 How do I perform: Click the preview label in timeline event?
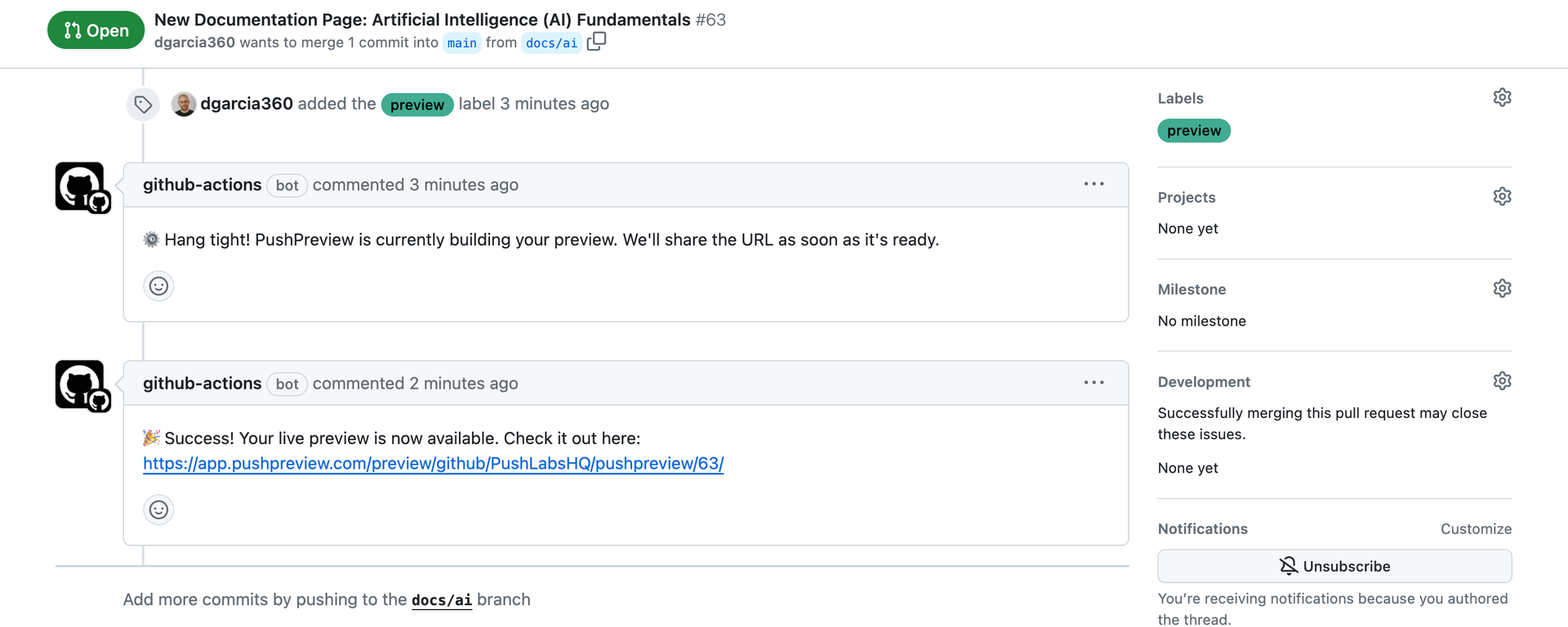click(x=416, y=104)
